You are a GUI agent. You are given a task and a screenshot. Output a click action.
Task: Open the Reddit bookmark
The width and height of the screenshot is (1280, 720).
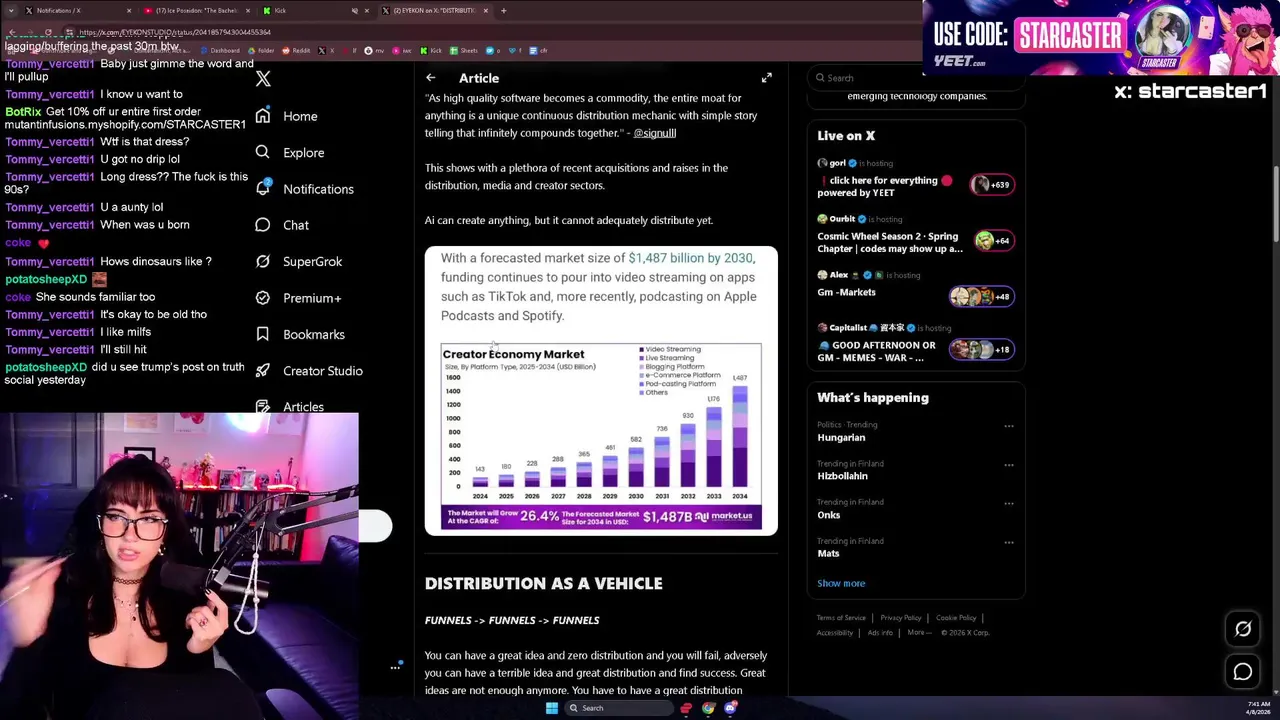click(297, 50)
